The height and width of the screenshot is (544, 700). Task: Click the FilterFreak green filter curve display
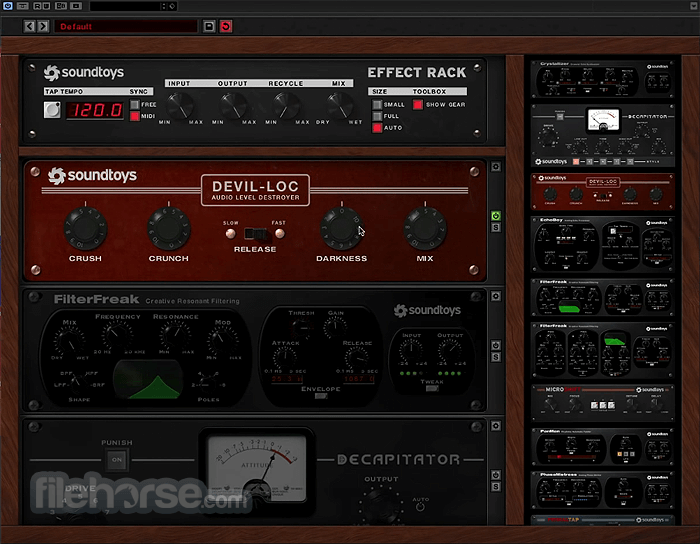click(x=148, y=380)
